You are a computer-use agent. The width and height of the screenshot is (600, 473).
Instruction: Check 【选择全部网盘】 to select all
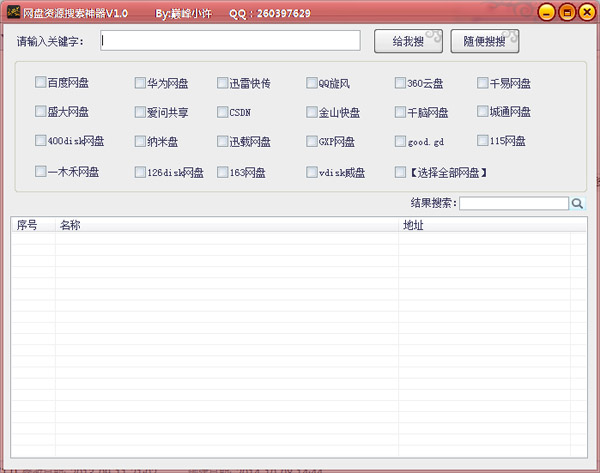(x=400, y=172)
